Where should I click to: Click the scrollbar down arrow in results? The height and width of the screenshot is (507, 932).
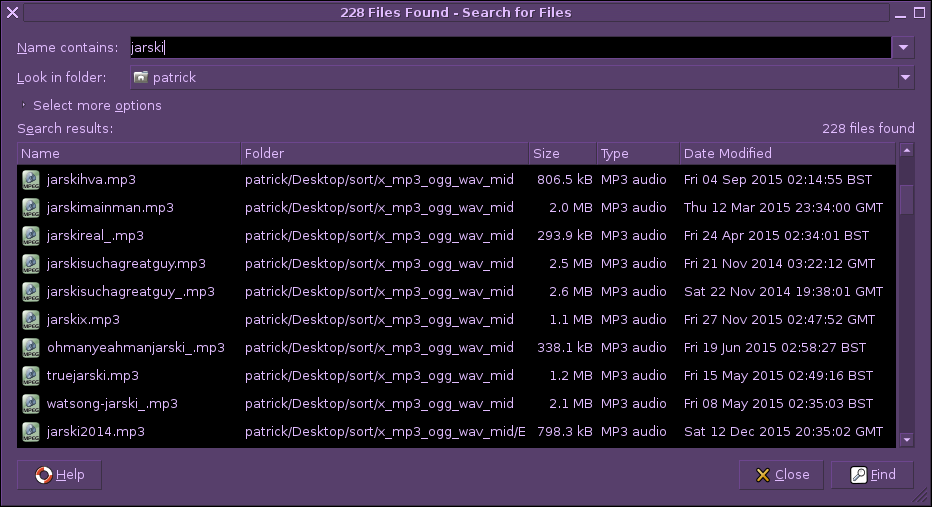point(906,439)
